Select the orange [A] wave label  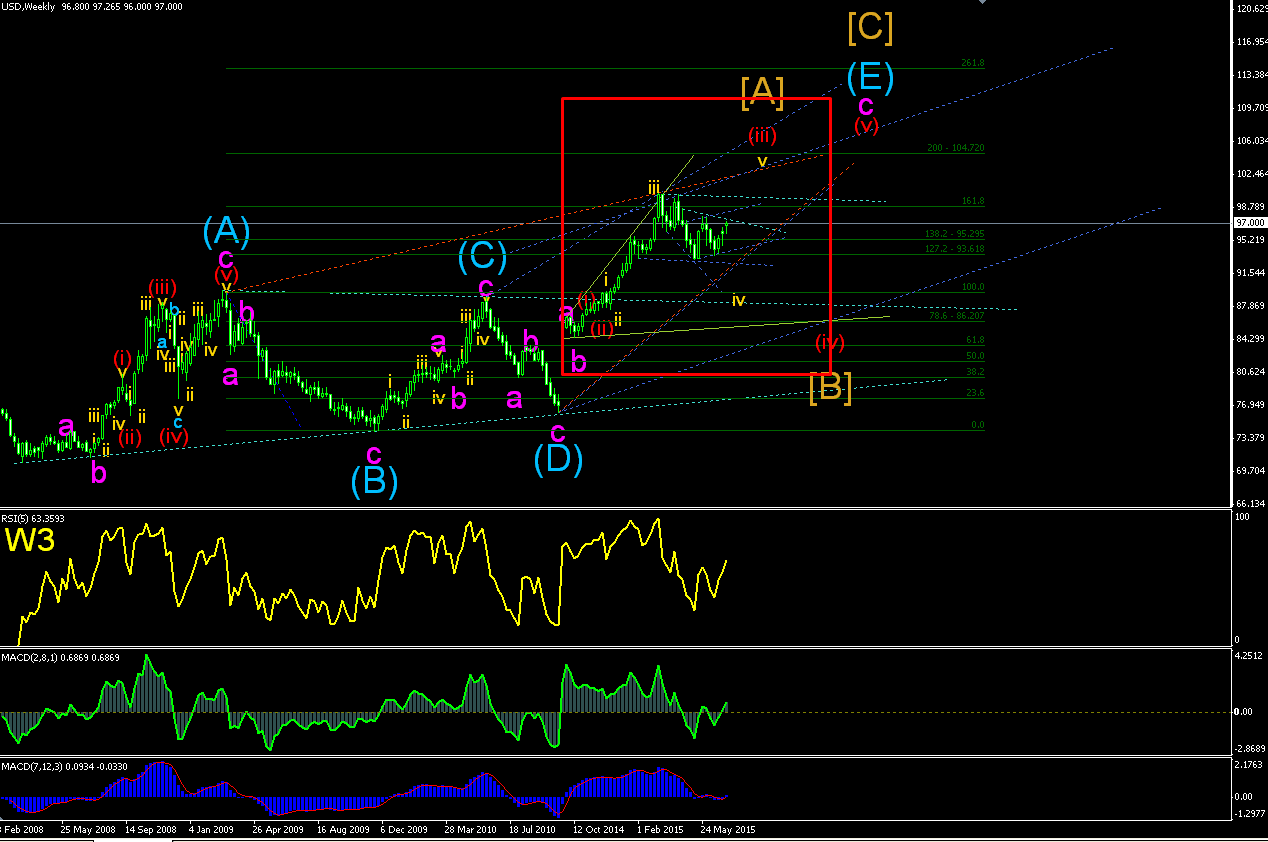762,92
